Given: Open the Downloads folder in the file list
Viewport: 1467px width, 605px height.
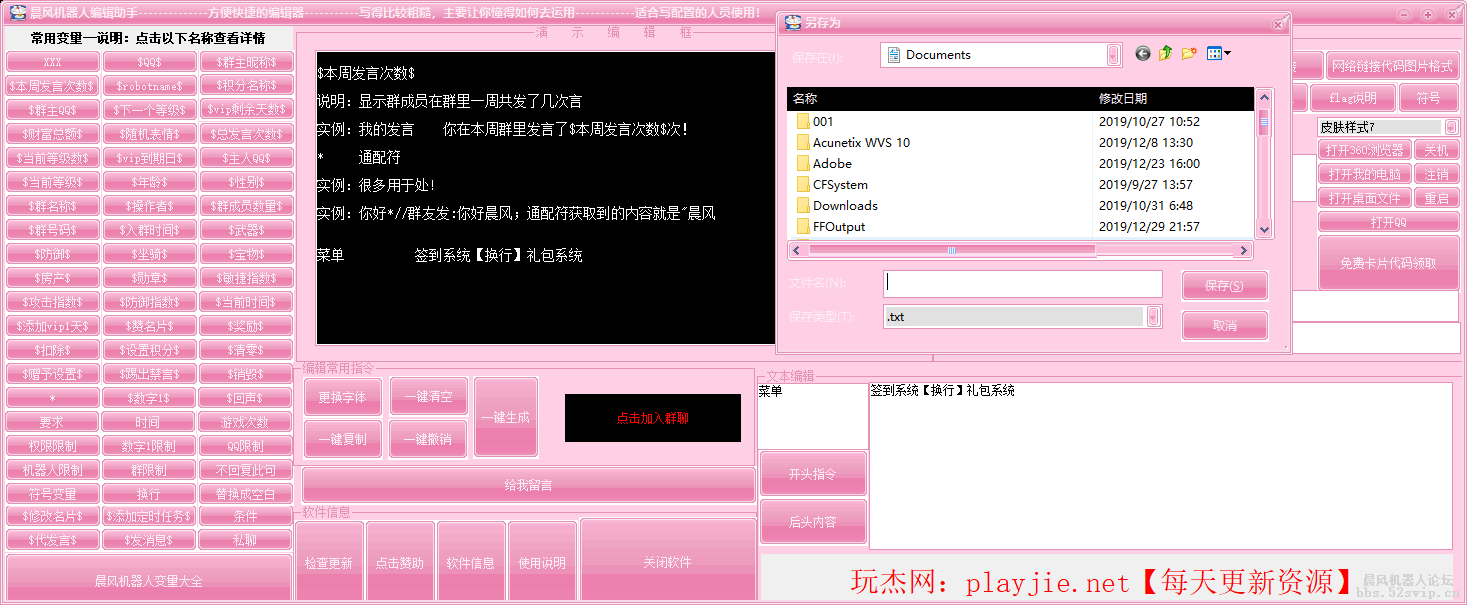Looking at the screenshot, I should [x=844, y=206].
